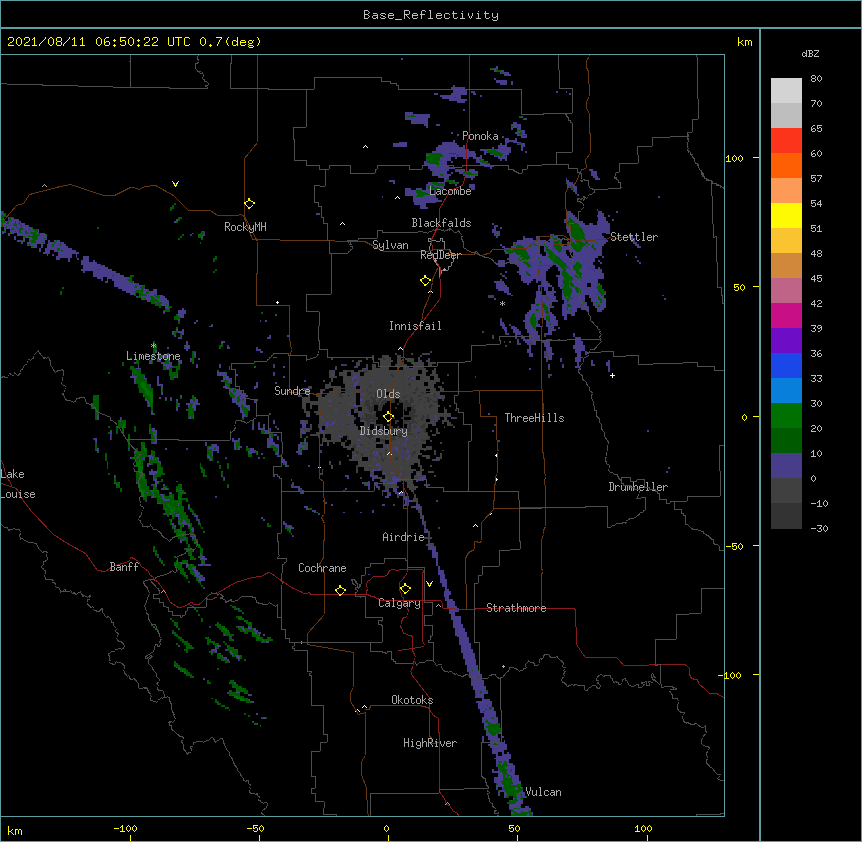
Task: Pick the bright yellow 54 dBZ legend swatch
Action: tap(786, 215)
